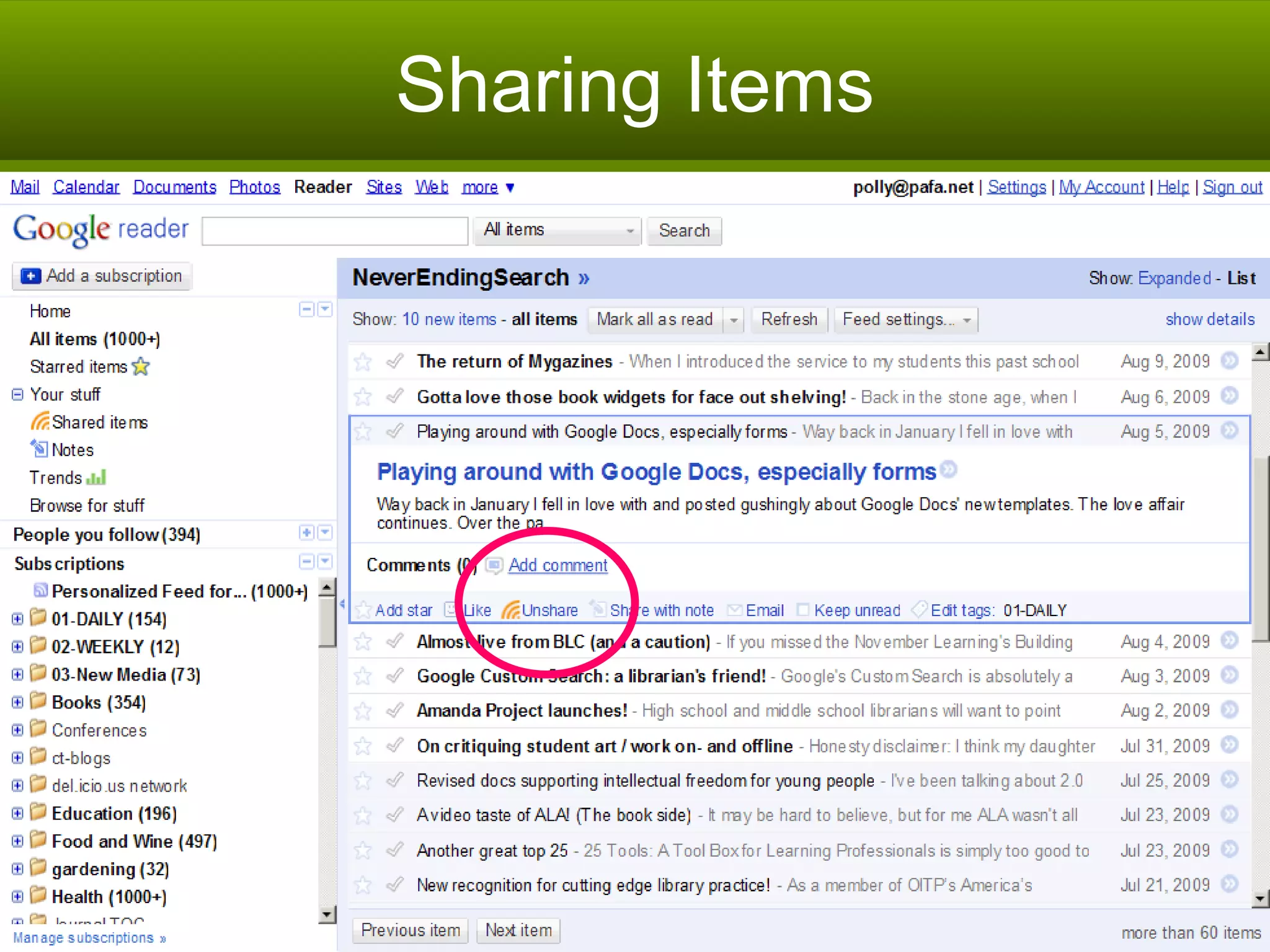Open Manage subscriptions link
The width and height of the screenshot is (1270, 952).
click(90, 938)
